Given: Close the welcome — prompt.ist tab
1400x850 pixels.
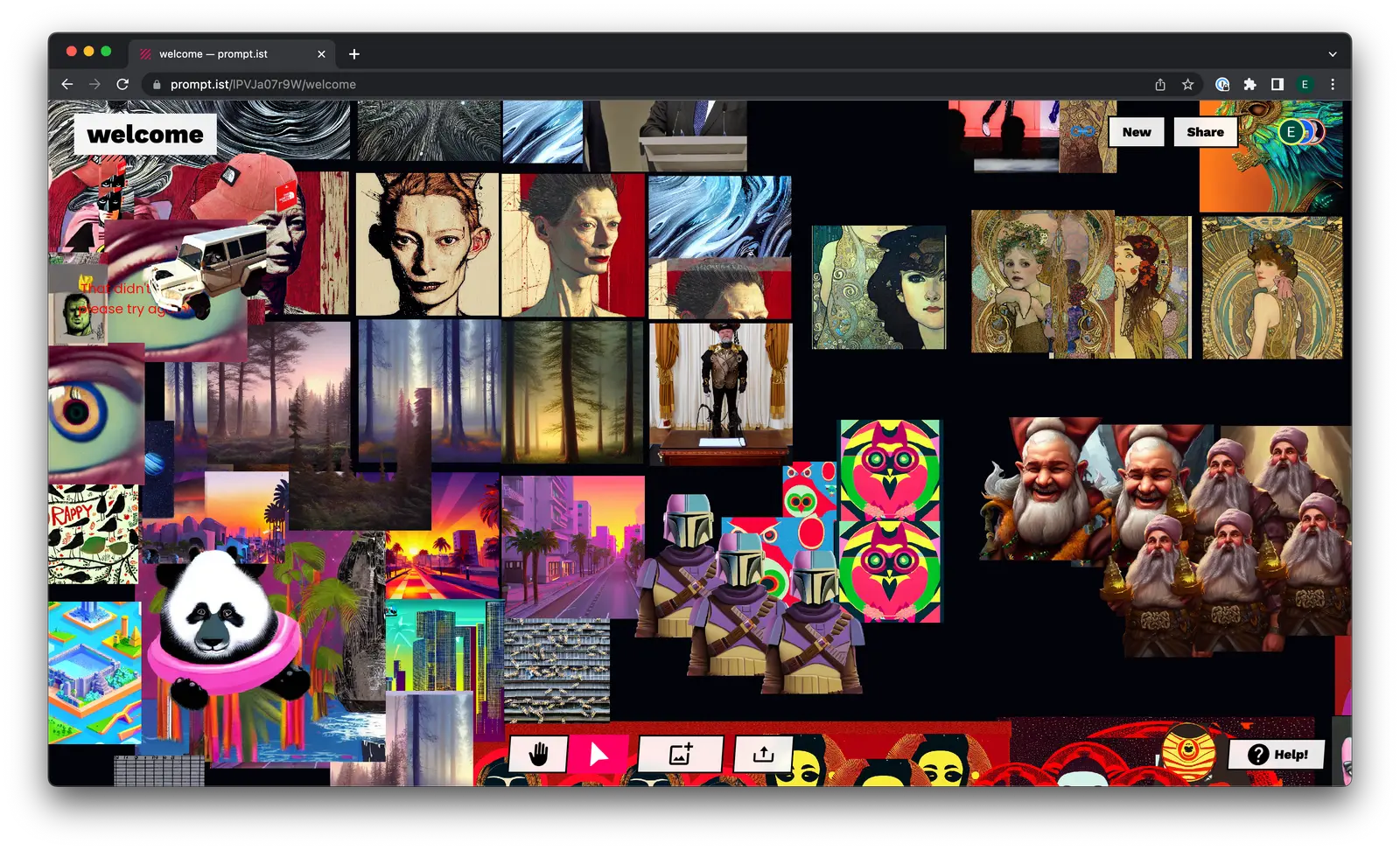Looking at the screenshot, I should [x=321, y=54].
